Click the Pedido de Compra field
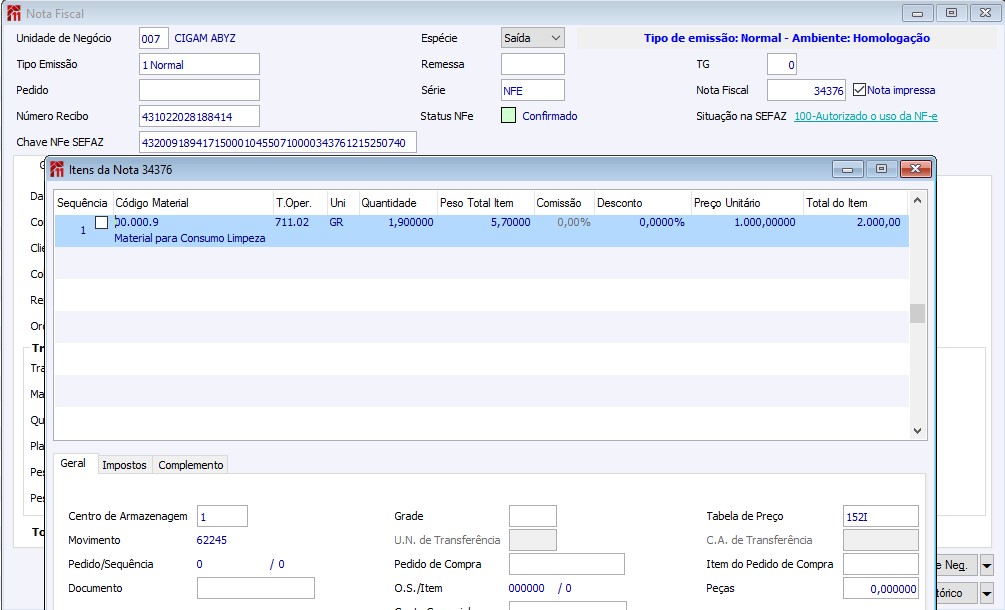The image size is (1005, 610). tap(567, 565)
